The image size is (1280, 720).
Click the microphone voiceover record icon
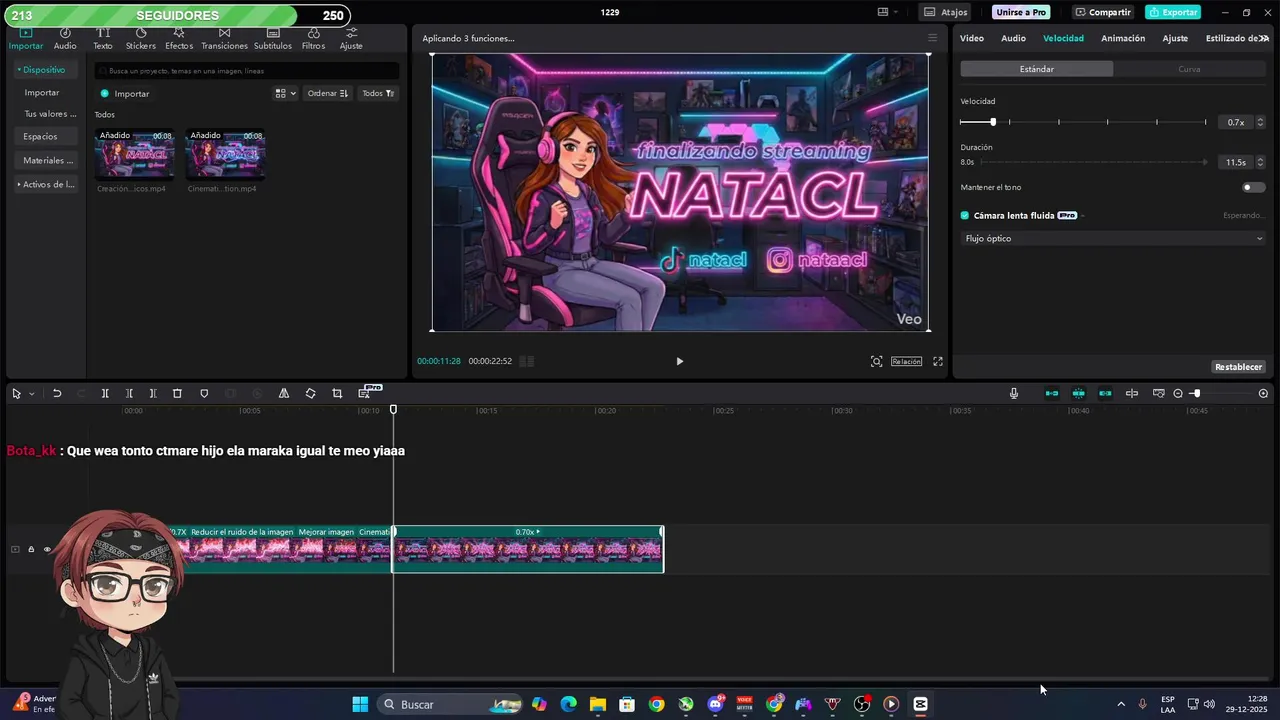click(1014, 394)
